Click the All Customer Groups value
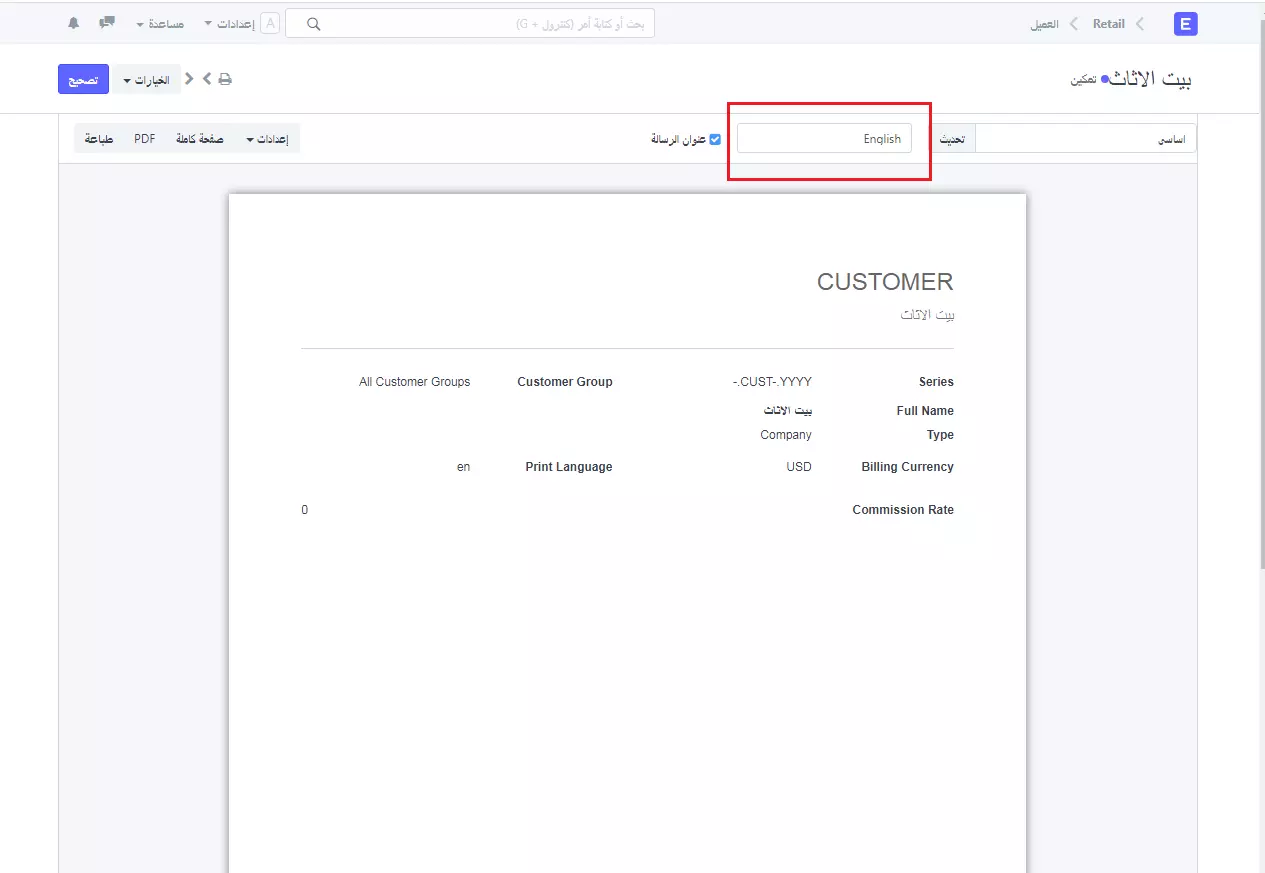The height and width of the screenshot is (873, 1265). [x=415, y=382]
